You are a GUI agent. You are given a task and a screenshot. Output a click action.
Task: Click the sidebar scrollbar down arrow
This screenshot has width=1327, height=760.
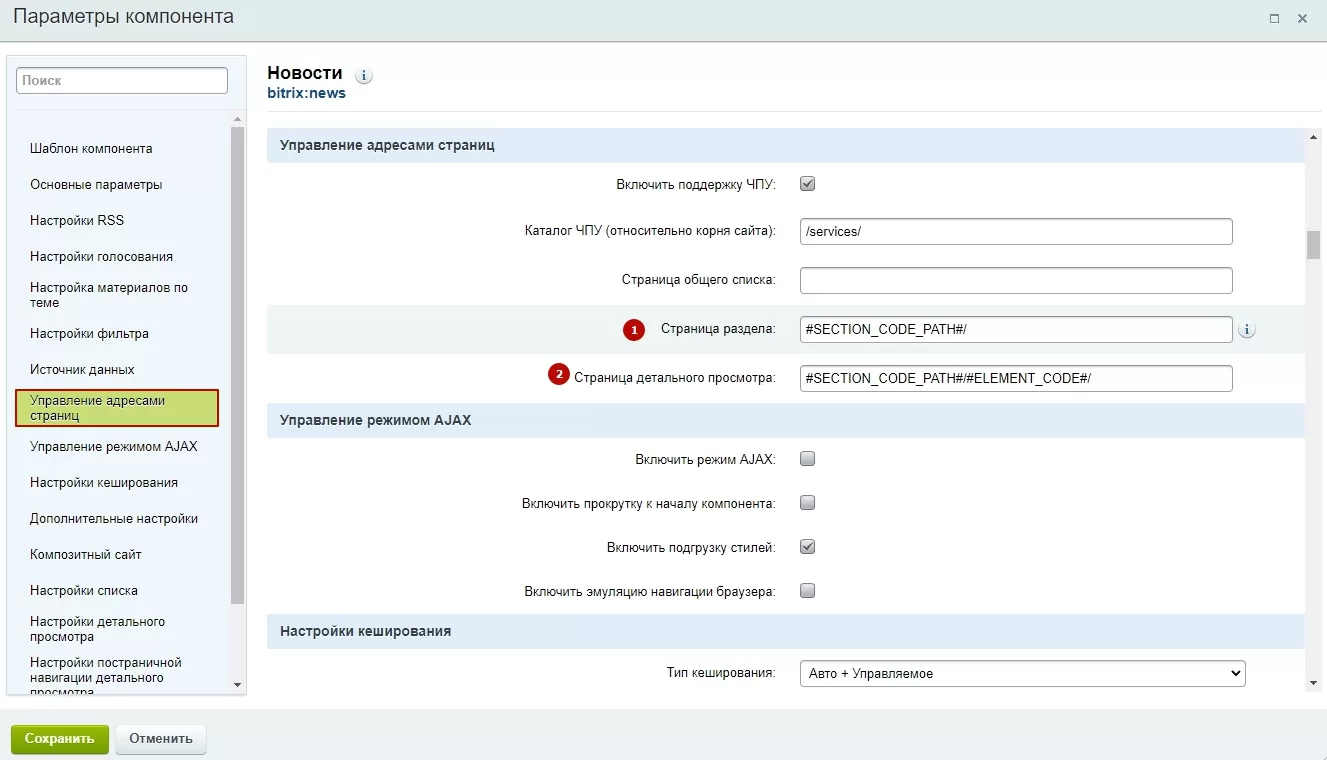tap(238, 684)
